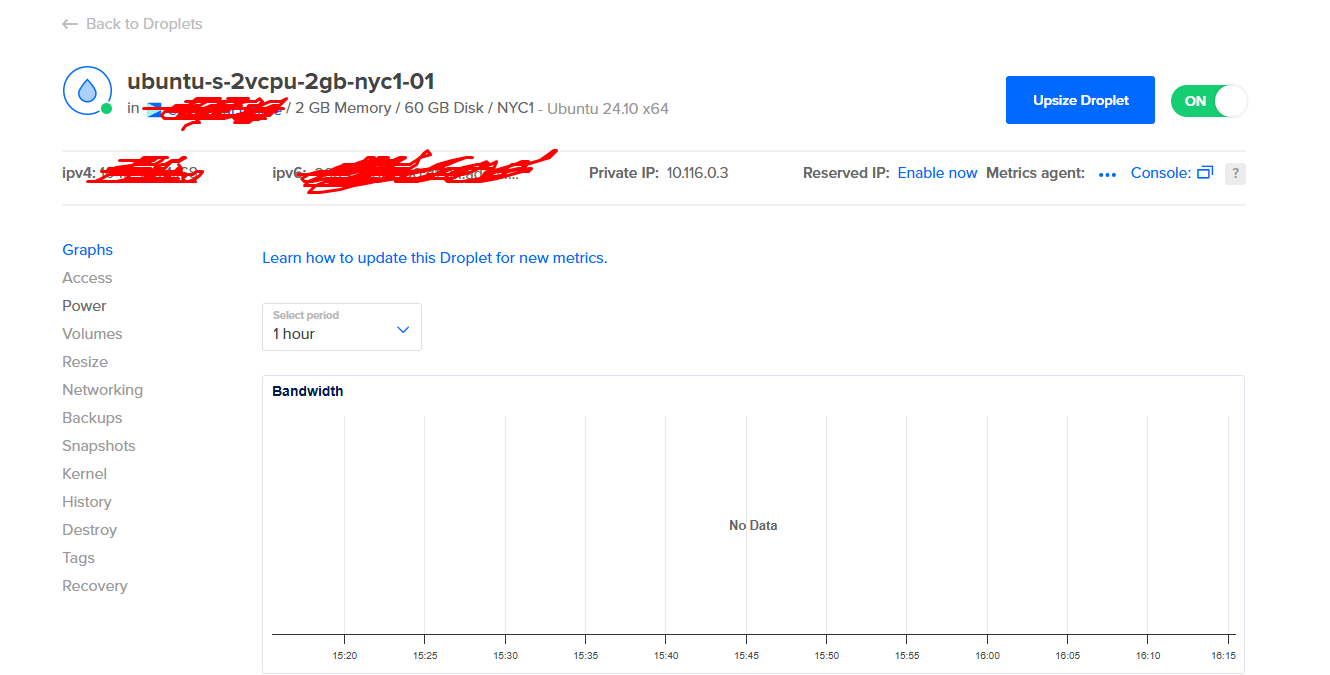Select the Graphs sidebar tab
The width and height of the screenshot is (1330, 675).
coord(88,250)
